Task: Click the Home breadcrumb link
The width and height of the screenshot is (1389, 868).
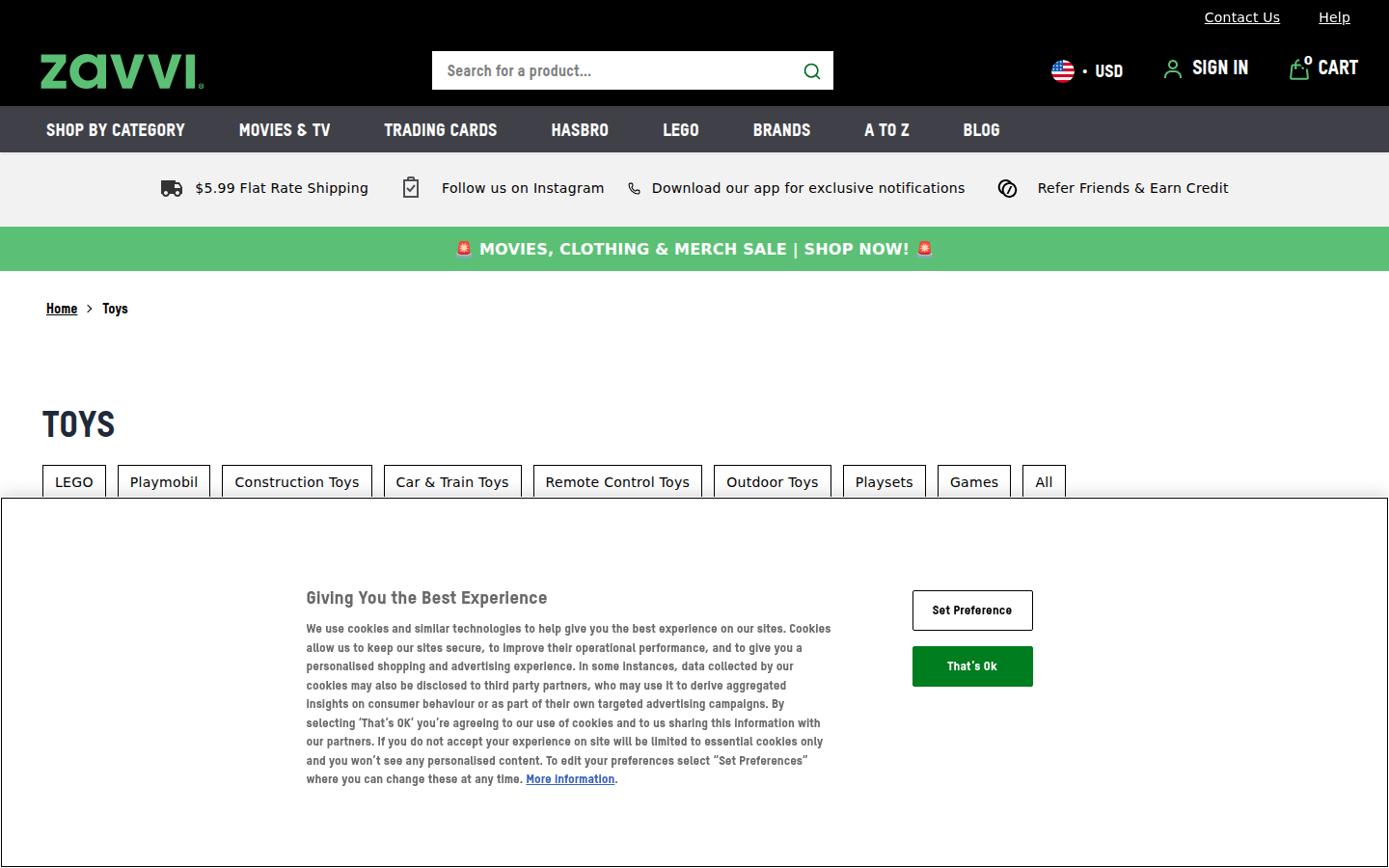Action: tap(62, 309)
